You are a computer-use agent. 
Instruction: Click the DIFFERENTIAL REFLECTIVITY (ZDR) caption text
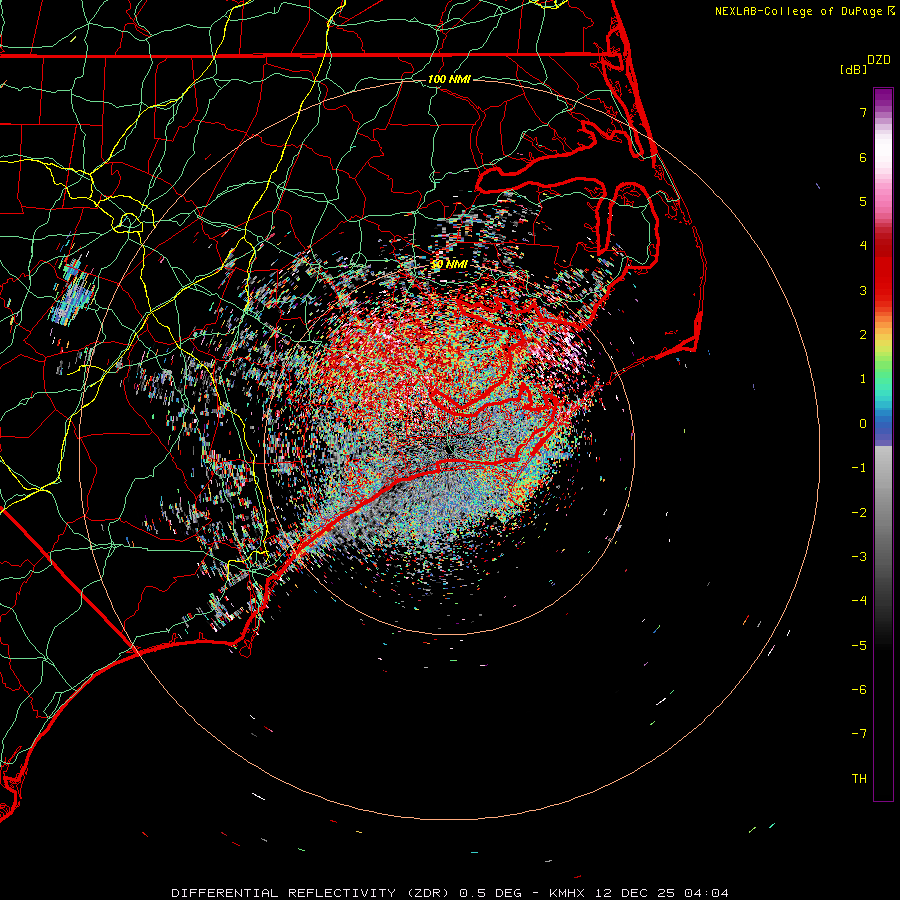tap(312, 893)
